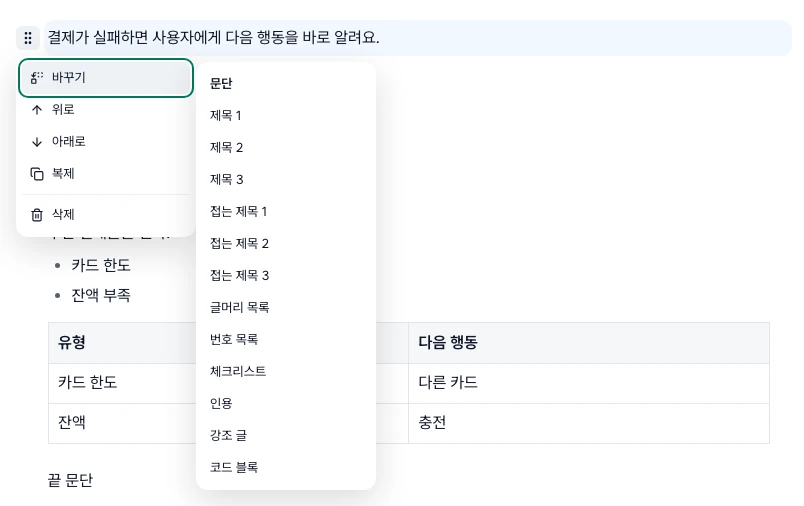
Task: Select 삭제 in the block menu
Action: (106, 214)
